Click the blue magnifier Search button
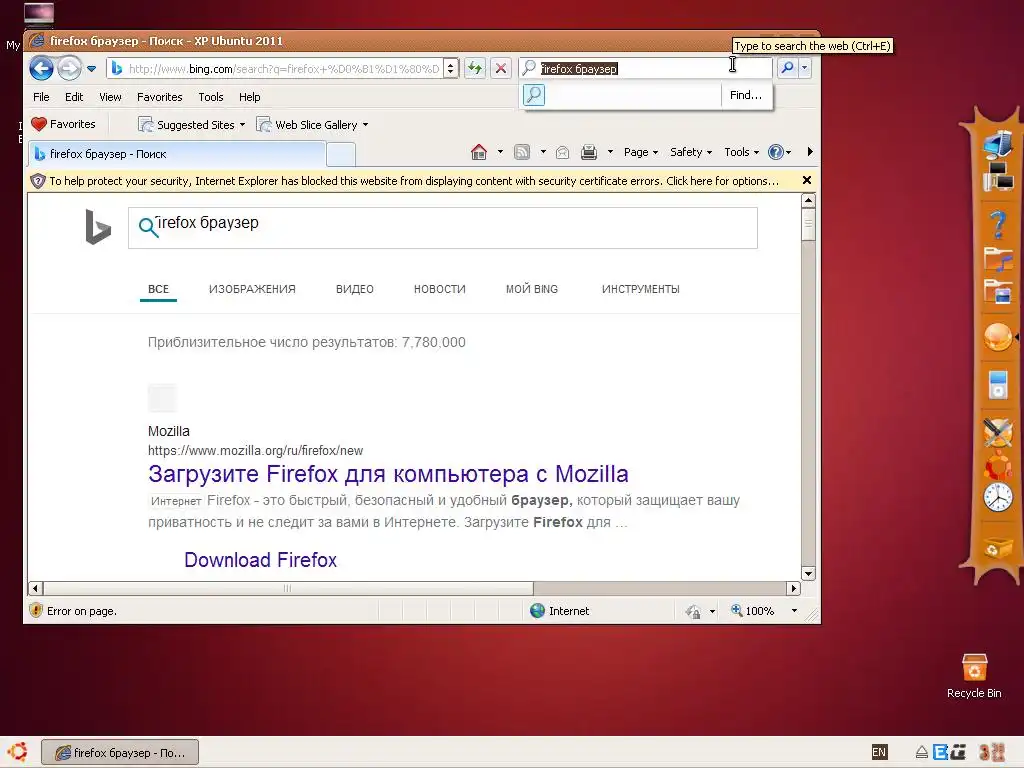1024x768 pixels. [x=788, y=68]
